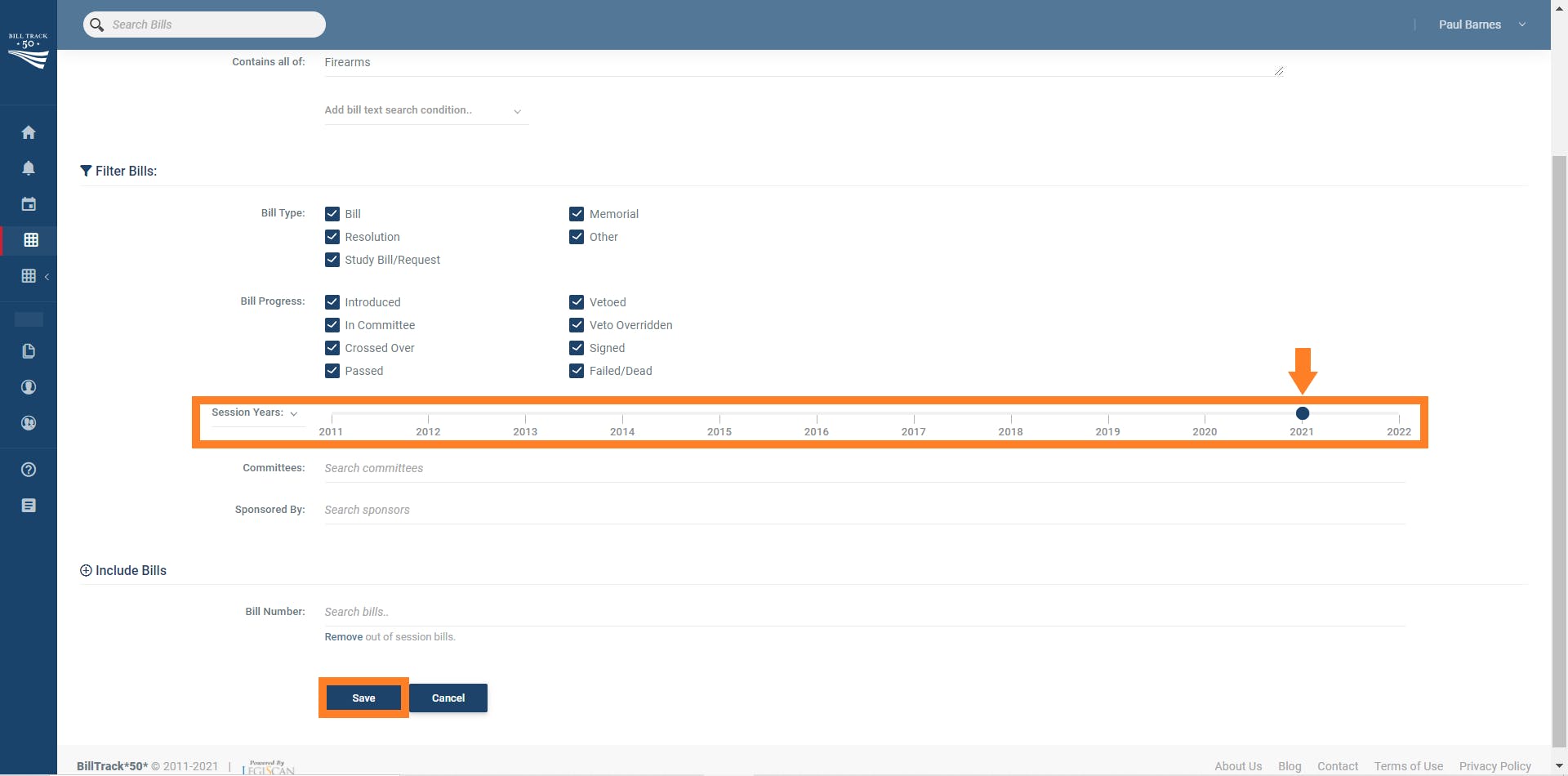Go to the Home sidebar icon

pyautogui.click(x=29, y=132)
